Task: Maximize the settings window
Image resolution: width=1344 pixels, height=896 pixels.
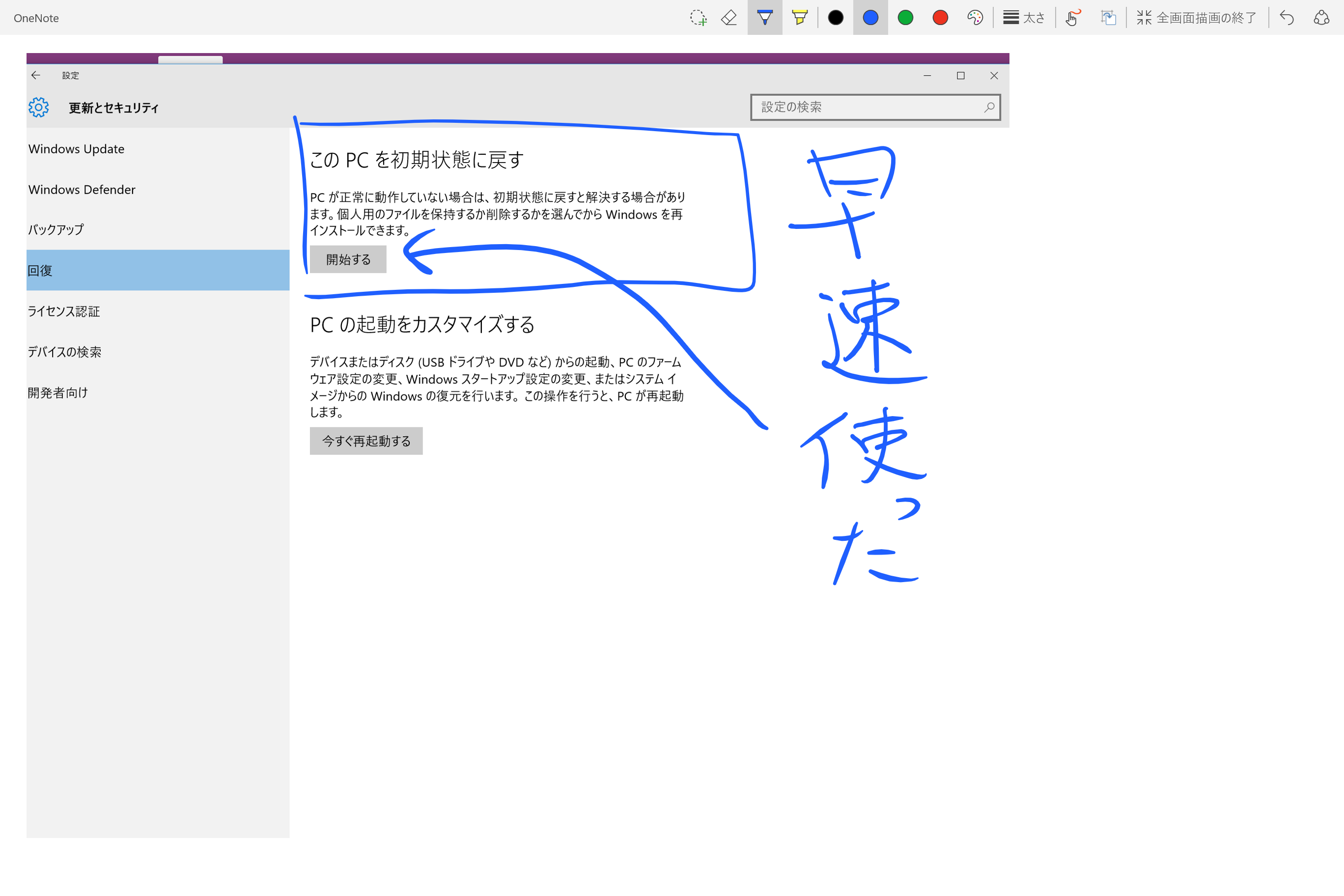Action: tap(960, 76)
